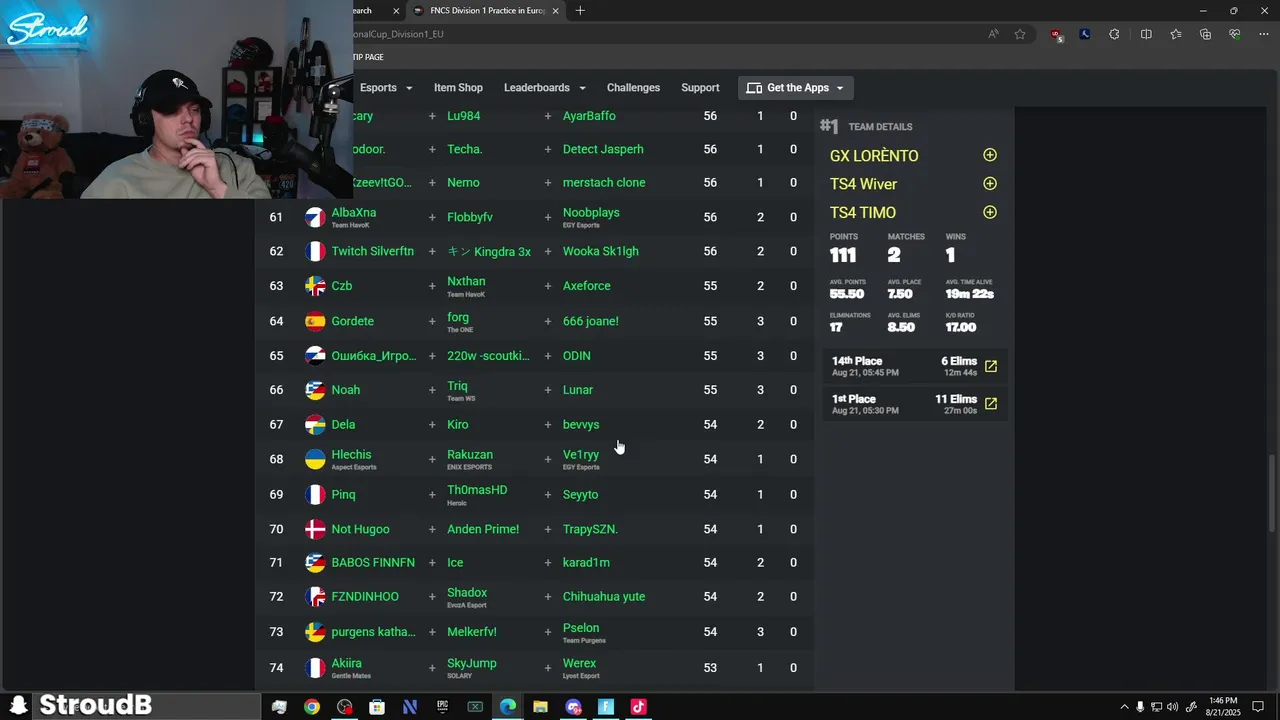Open teammate karad1m's profile
Image resolution: width=1280 pixels, height=720 pixels.
pyautogui.click(x=586, y=562)
